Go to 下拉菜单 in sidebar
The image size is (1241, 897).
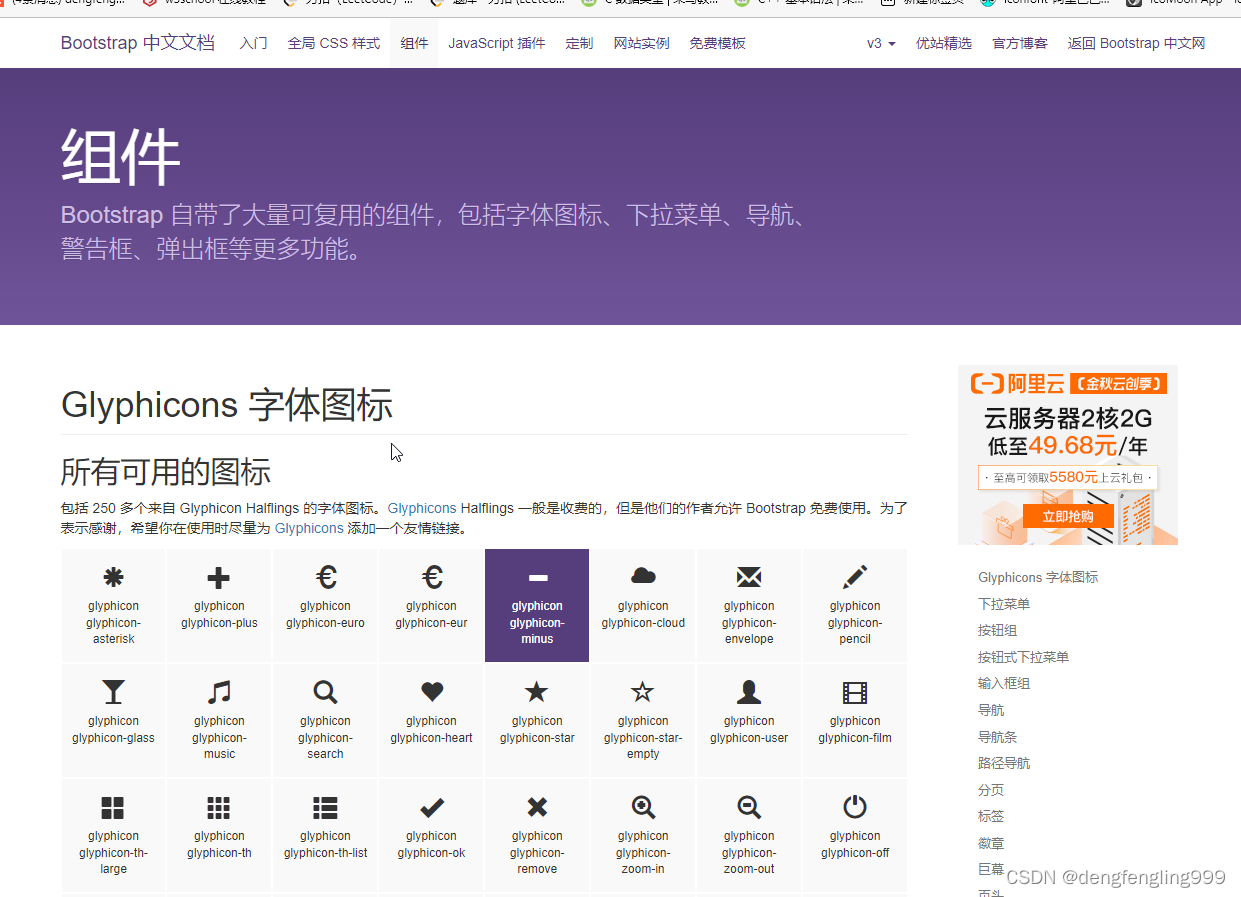(x=1004, y=604)
